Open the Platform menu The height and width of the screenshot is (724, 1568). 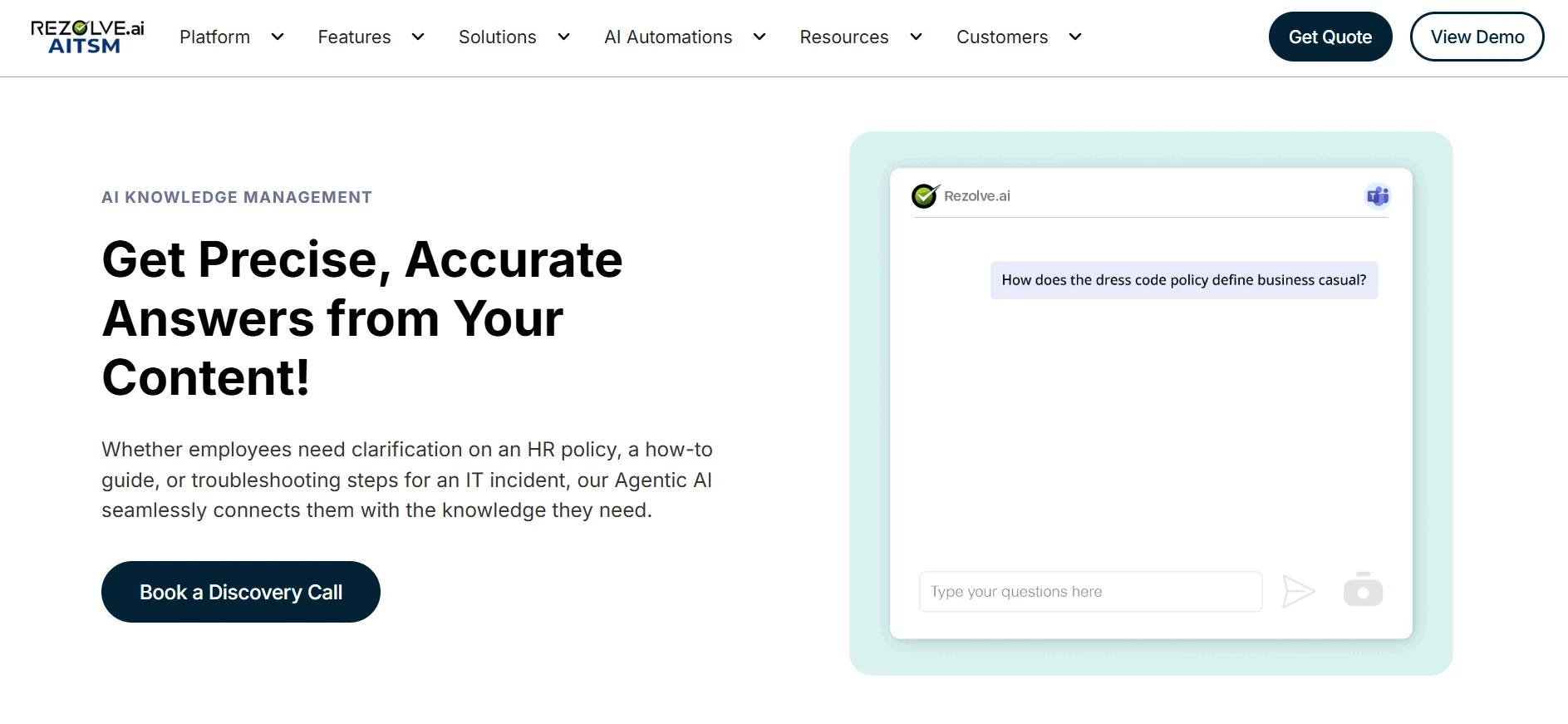click(214, 37)
